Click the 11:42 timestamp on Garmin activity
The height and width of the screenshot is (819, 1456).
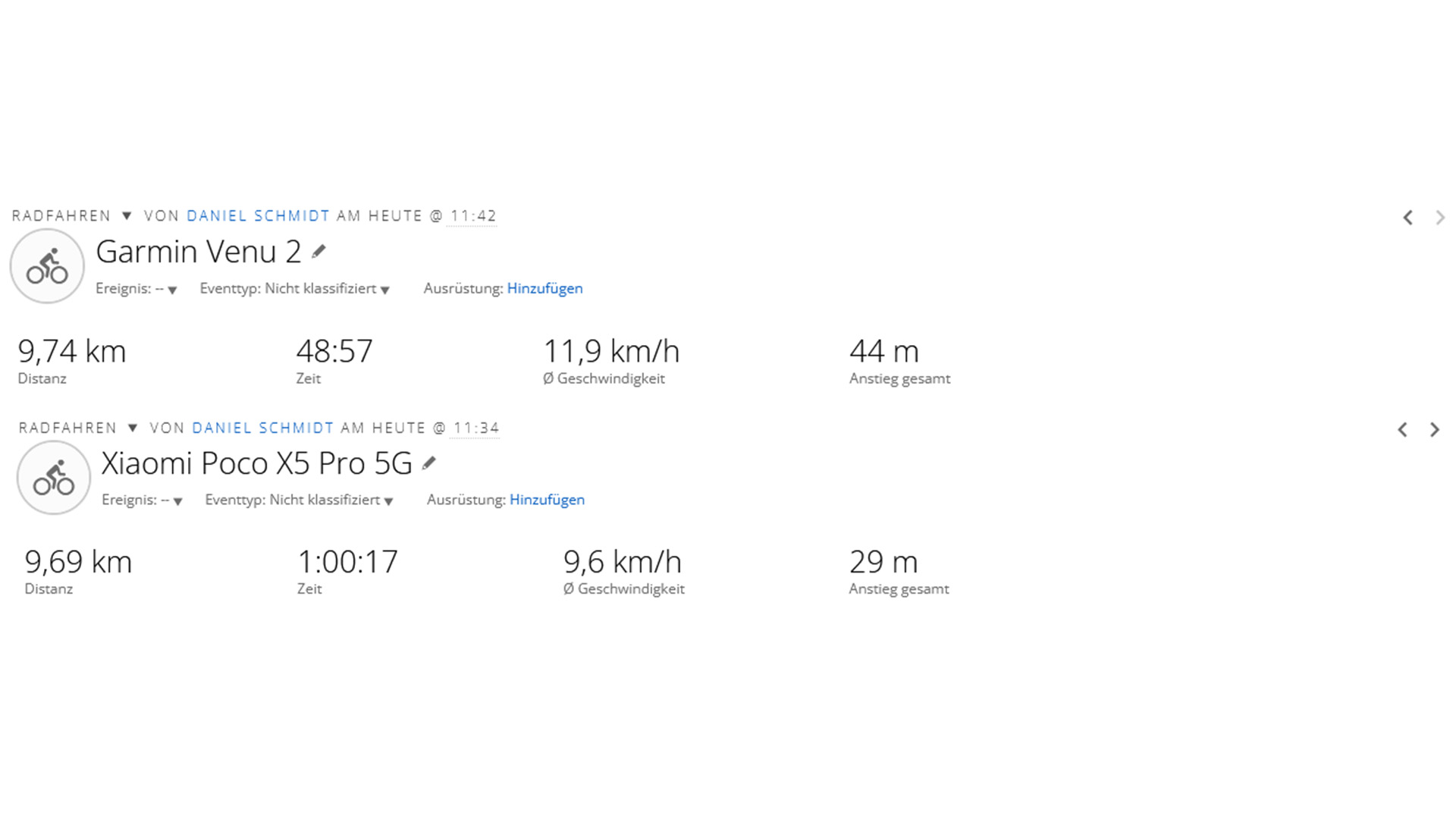pyautogui.click(x=473, y=216)
